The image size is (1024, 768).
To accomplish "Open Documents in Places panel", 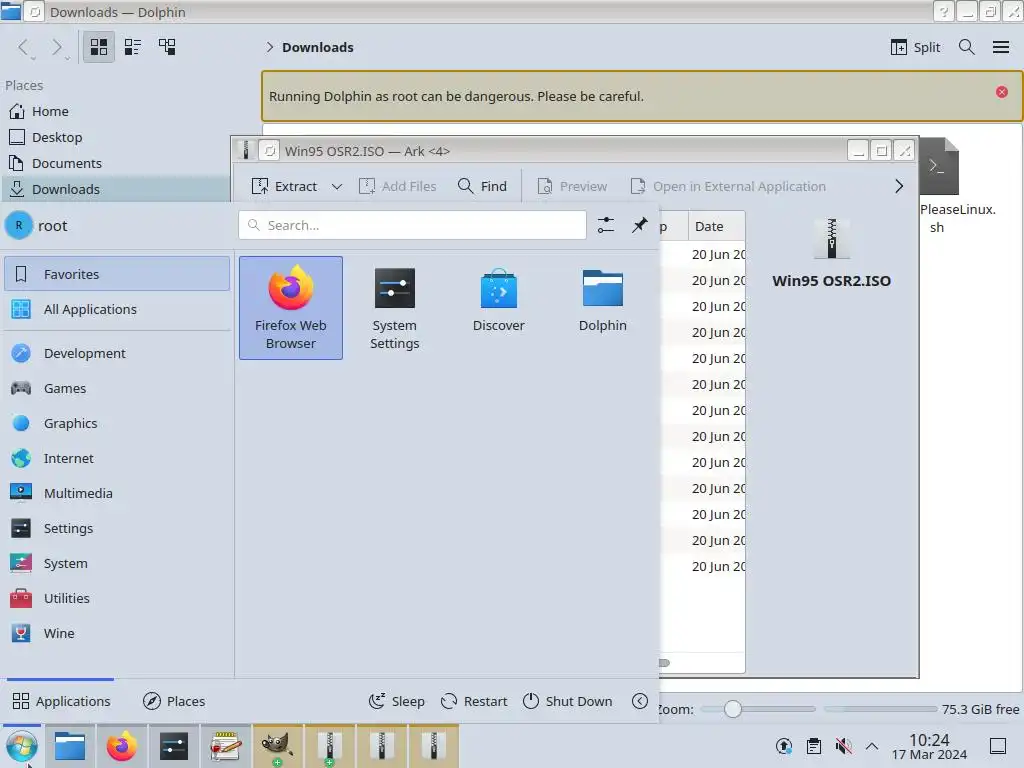I will [117, 163].
